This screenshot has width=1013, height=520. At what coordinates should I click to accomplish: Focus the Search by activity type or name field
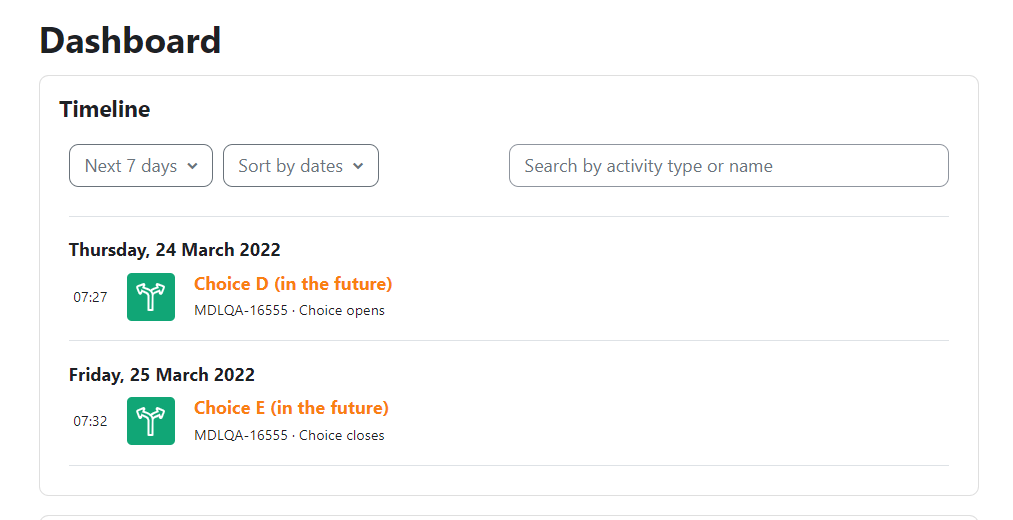point(729,166)
